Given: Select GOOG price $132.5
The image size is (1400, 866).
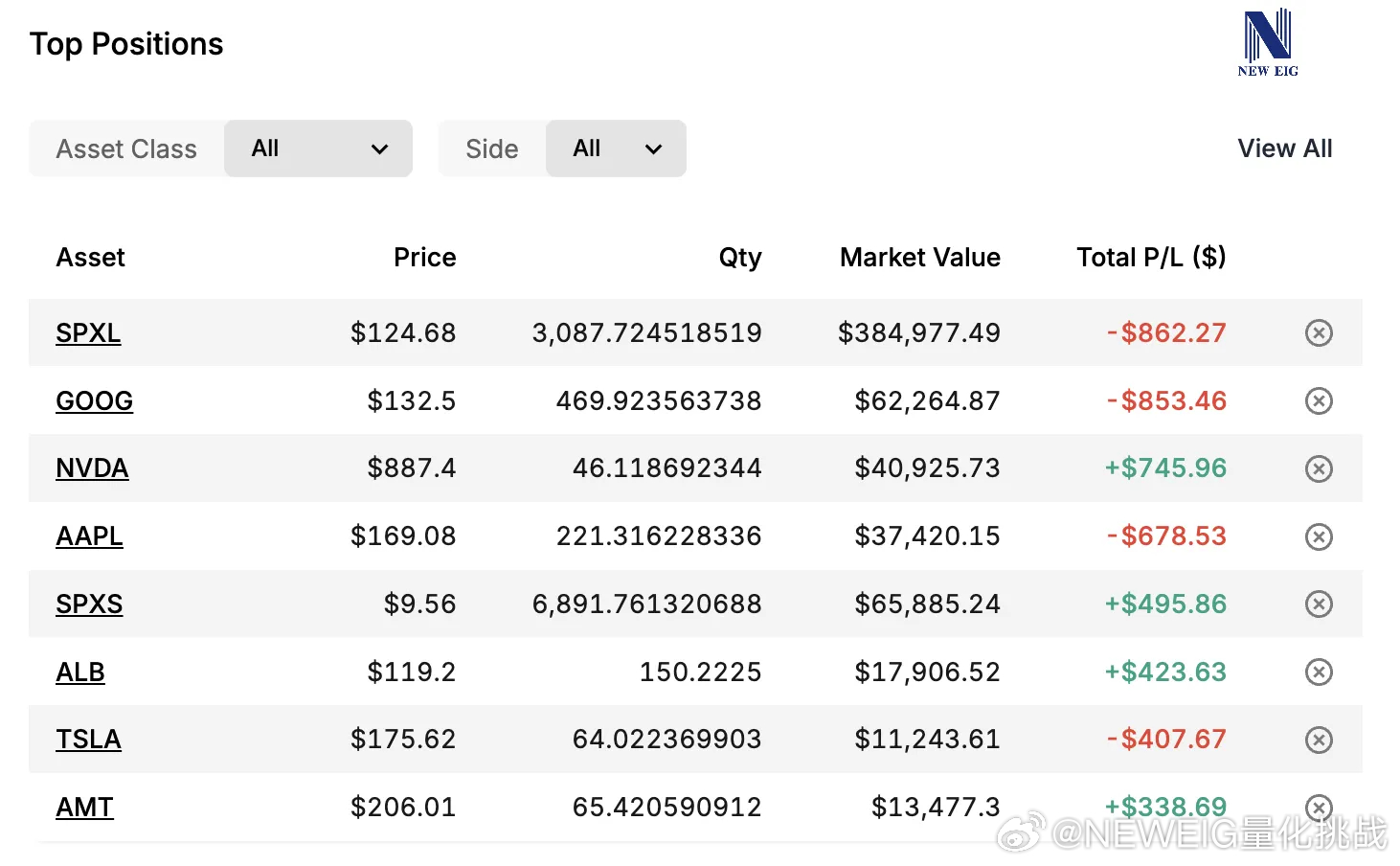Looking at the screenshot, I should (x=412, y=400).
